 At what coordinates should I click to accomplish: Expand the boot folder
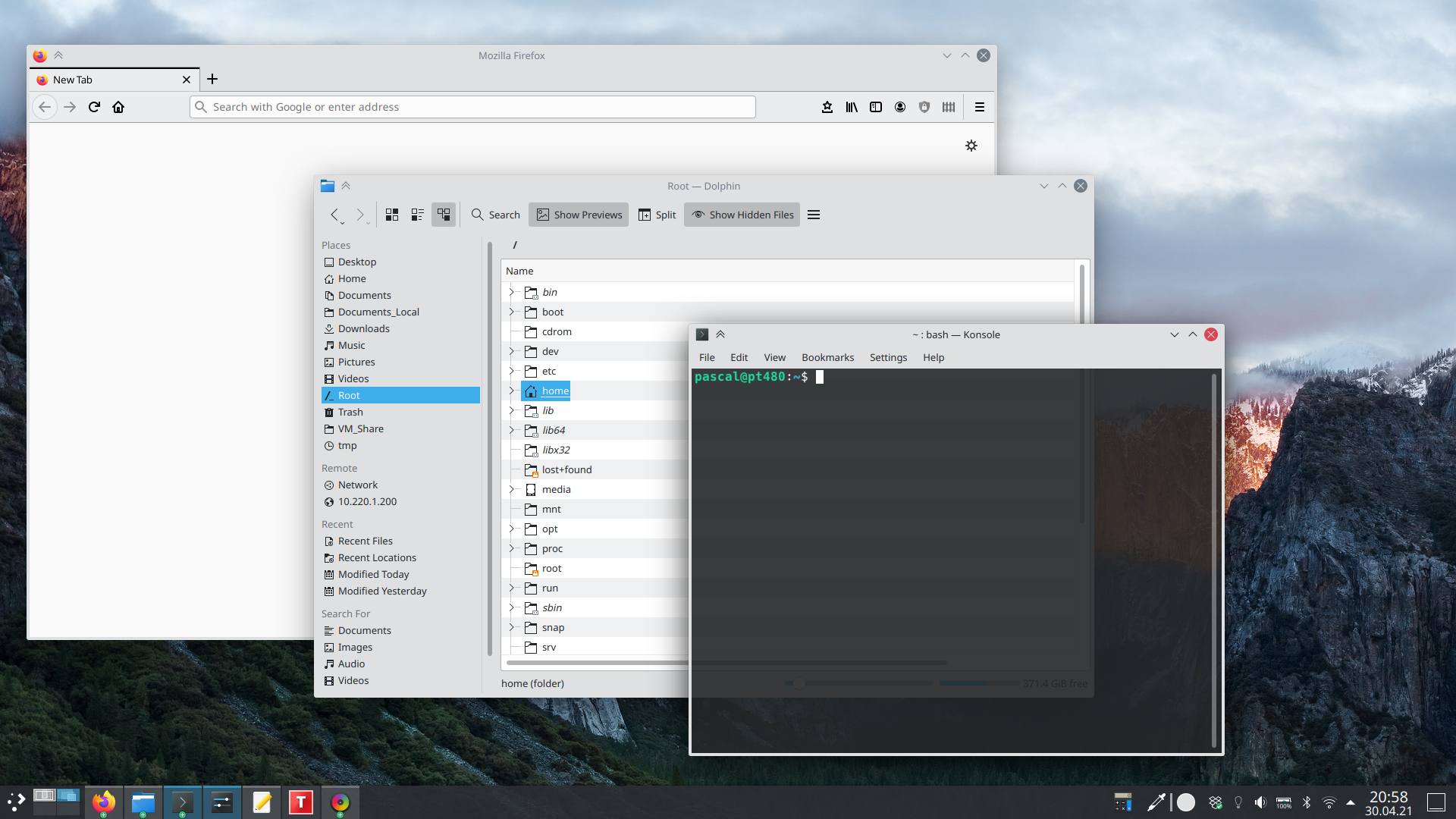coord(512,312)
